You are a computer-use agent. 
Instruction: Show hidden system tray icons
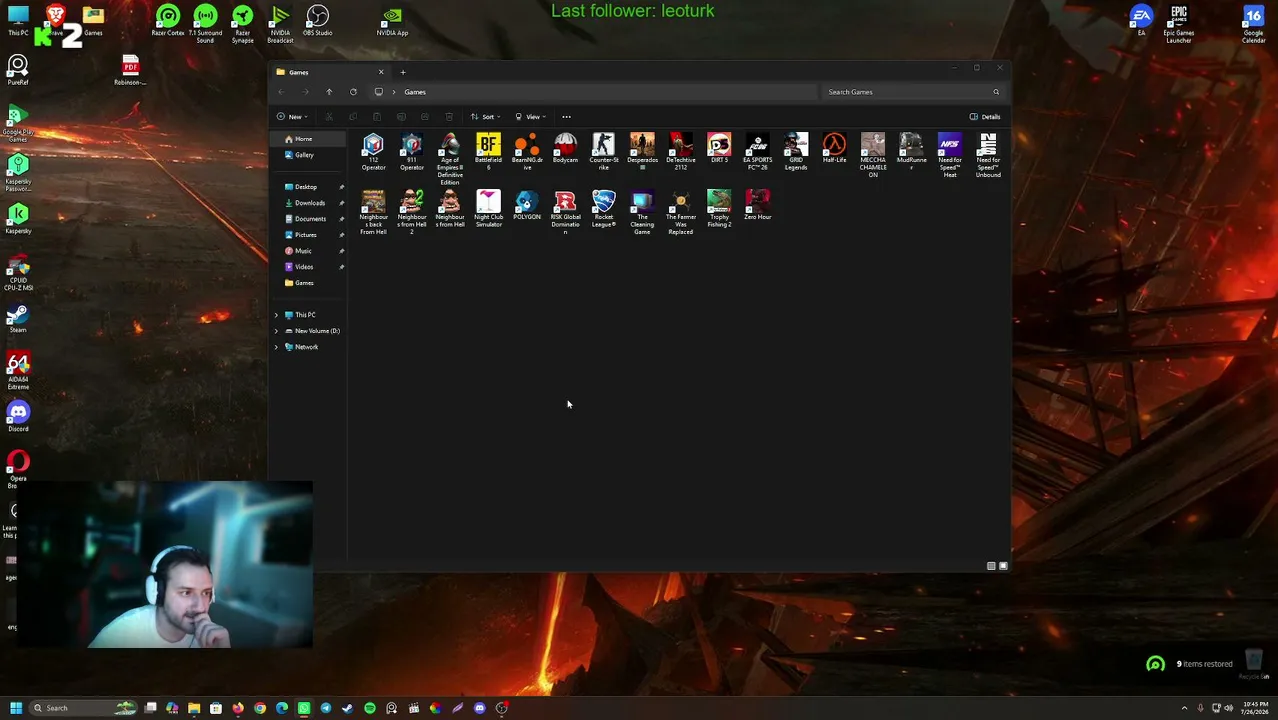(x=1184, y=708)
